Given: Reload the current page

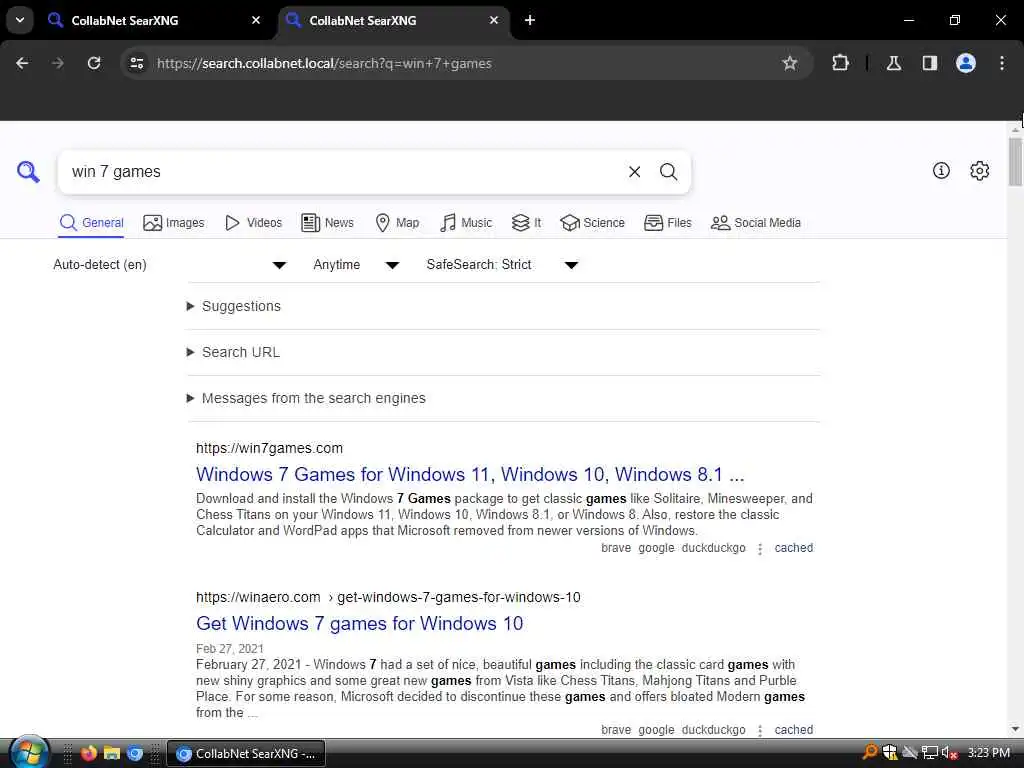Looking at the screenshot, I should [x=94, y=63].
